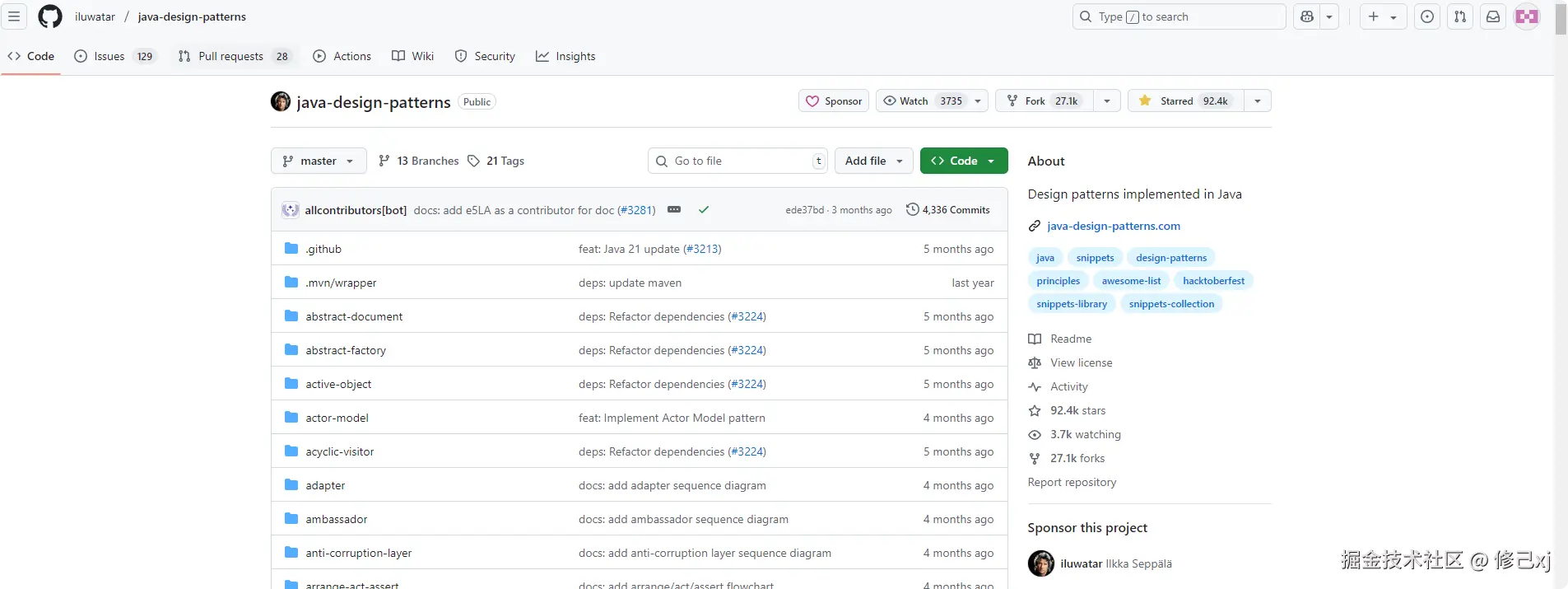Open the 4,336 Commits link
Screen dimensions: 1568x589
(x=948, y=210)
